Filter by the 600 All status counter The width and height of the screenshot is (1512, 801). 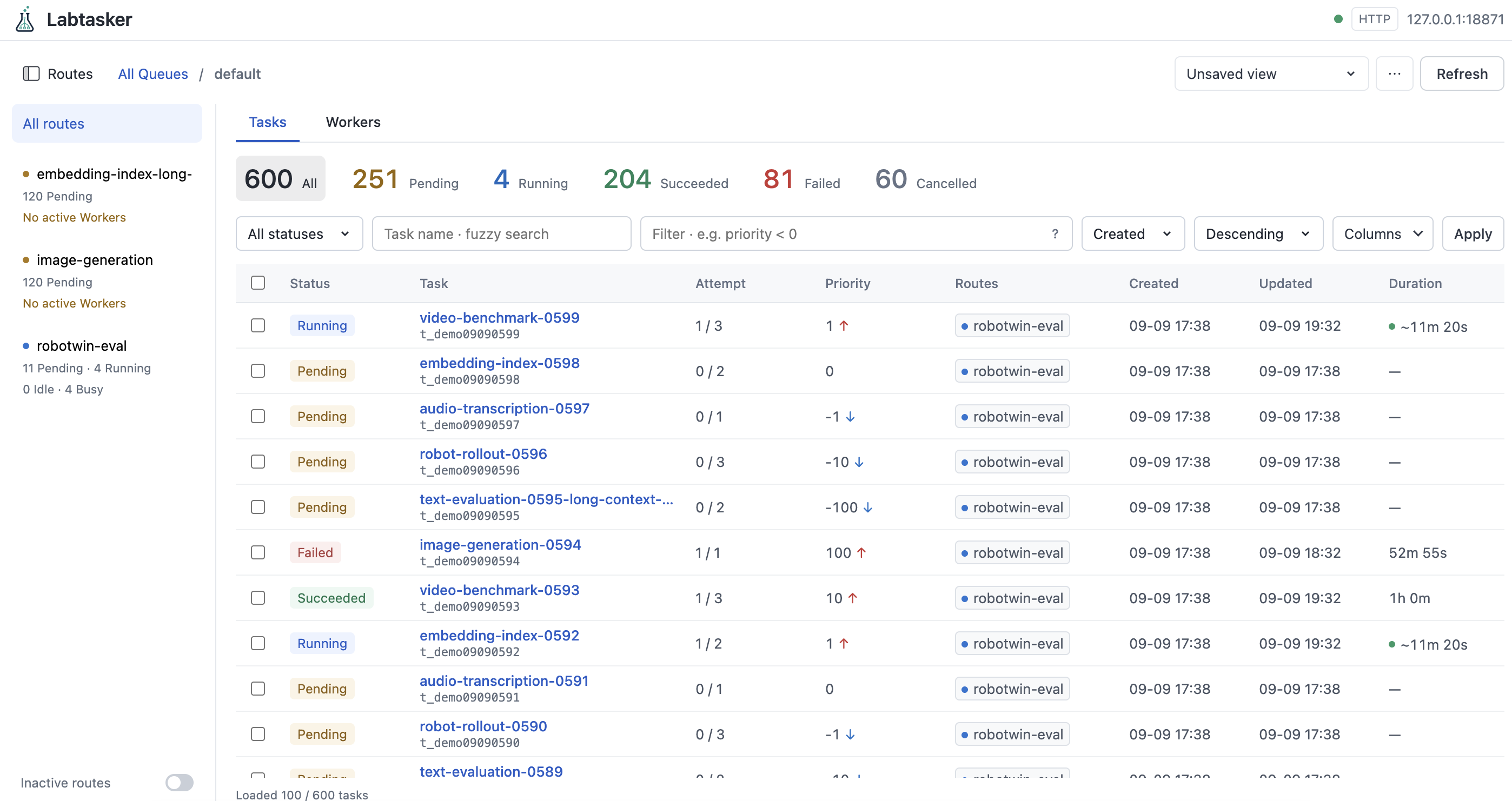pyautogui.click(x=281, y=179)
